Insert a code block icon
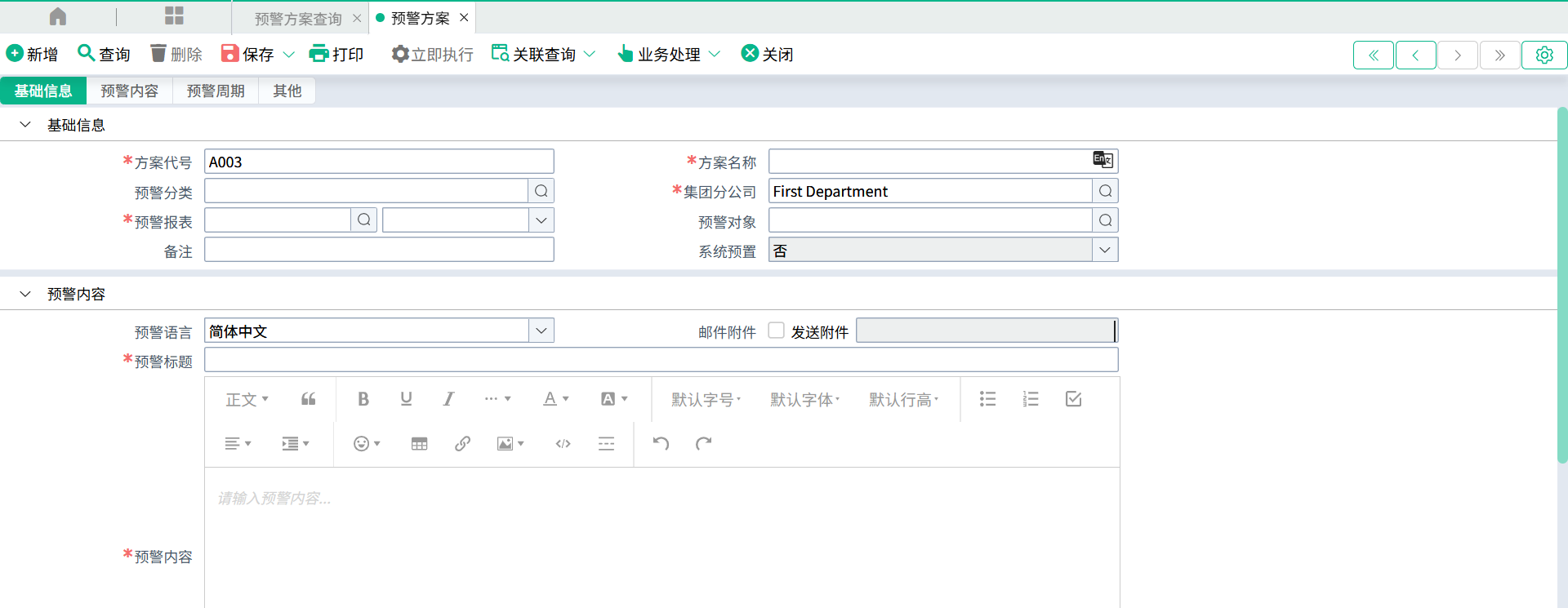Screen dimensions: 1568x608 click(x=563, y=443)
